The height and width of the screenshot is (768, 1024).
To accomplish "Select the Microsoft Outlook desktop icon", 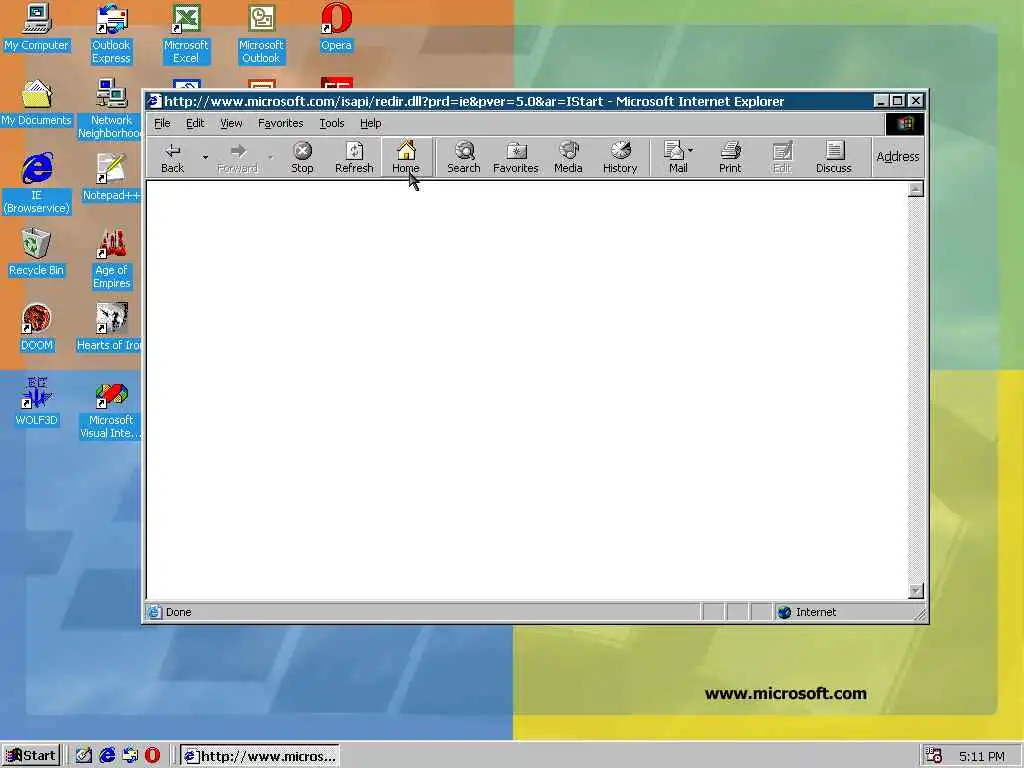I will coord(261,34).
